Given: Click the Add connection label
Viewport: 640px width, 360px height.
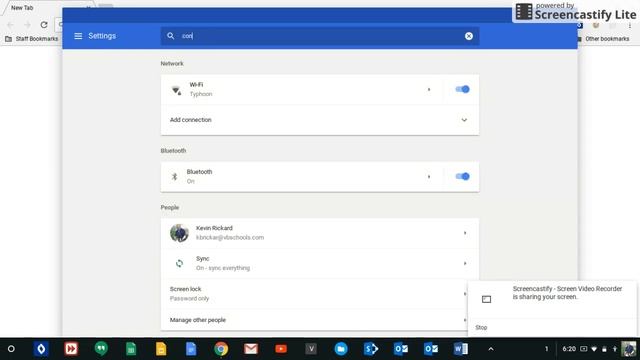Looking at the screenshot, I should pyautogui.click(x=191, y=120).
